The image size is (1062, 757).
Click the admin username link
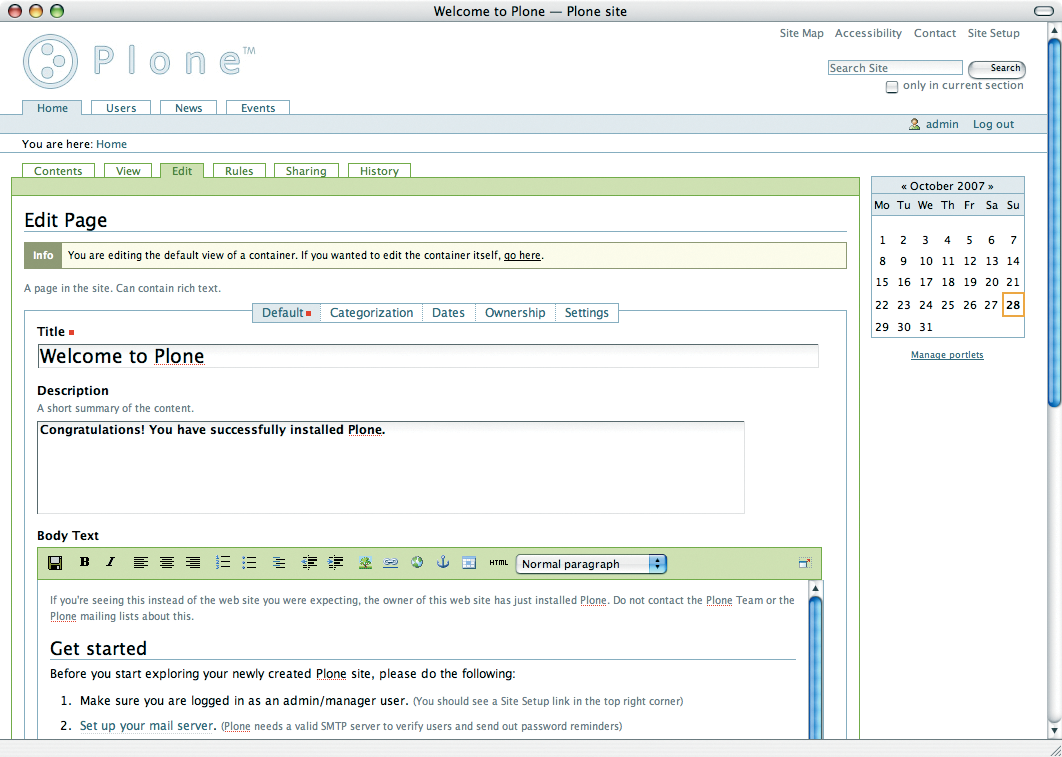click(x=942, y=124)
